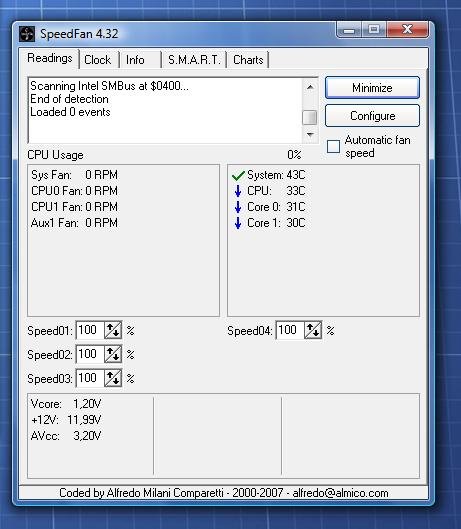Viewport: 461px width, 529px height.
Task: Click inside the Speed02 value field
Action: [x=90, y=354]
